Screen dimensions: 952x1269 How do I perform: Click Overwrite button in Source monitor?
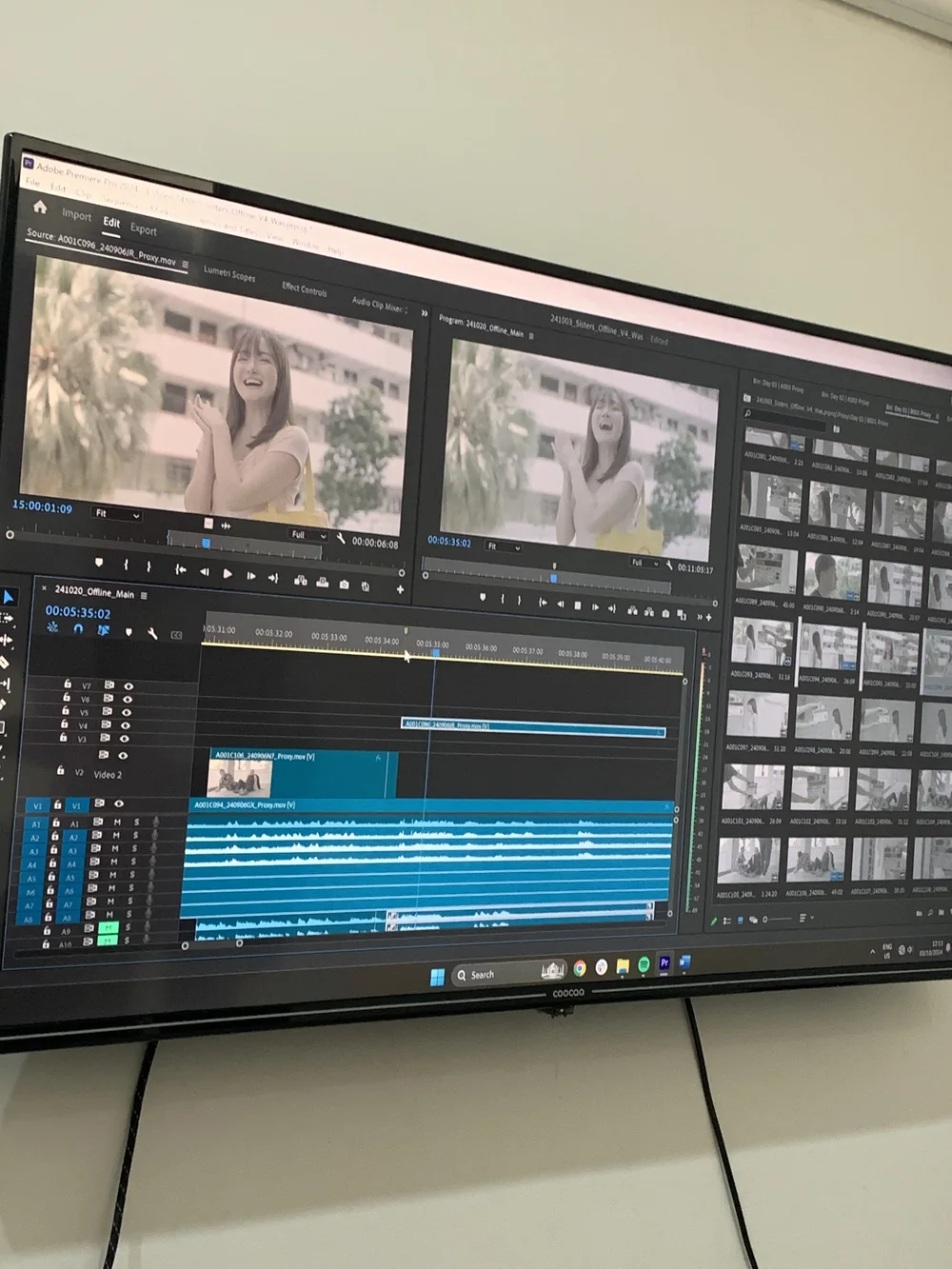coord(323,582)
